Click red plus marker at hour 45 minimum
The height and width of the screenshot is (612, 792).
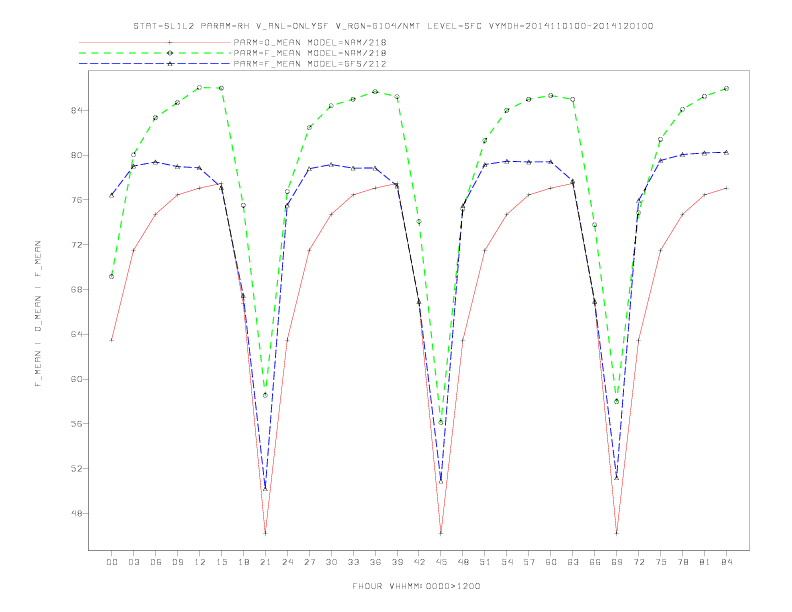click(x=441, y=533)
